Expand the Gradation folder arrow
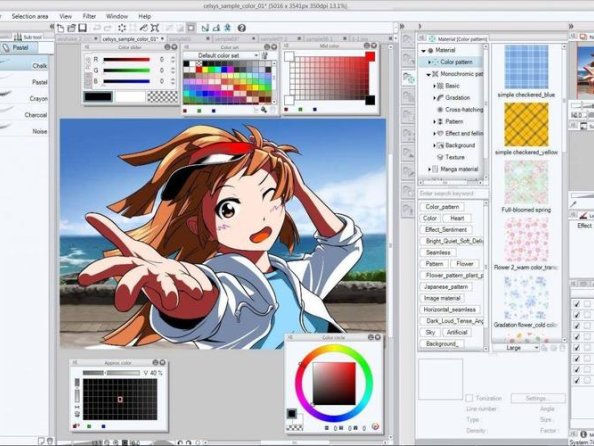Screen dimensions: 594x446 click(x=434, y=98)
